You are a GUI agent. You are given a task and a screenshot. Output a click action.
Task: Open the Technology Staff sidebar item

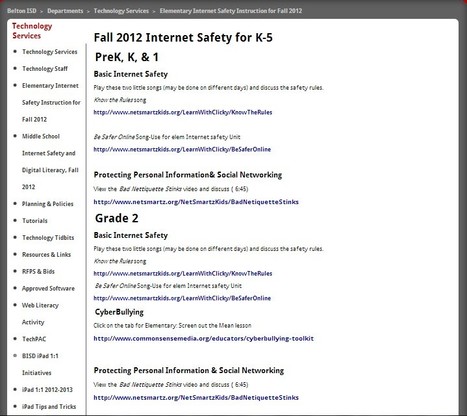coord(45,69)
